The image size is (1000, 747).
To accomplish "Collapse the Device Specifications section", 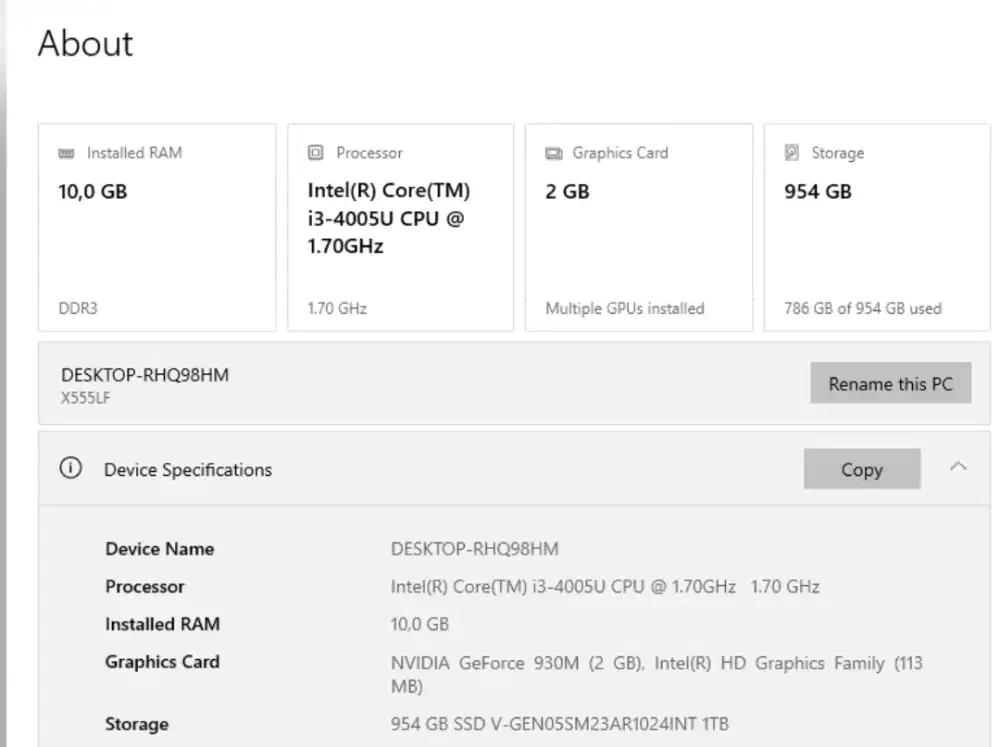I will click(x=959, y=466).
